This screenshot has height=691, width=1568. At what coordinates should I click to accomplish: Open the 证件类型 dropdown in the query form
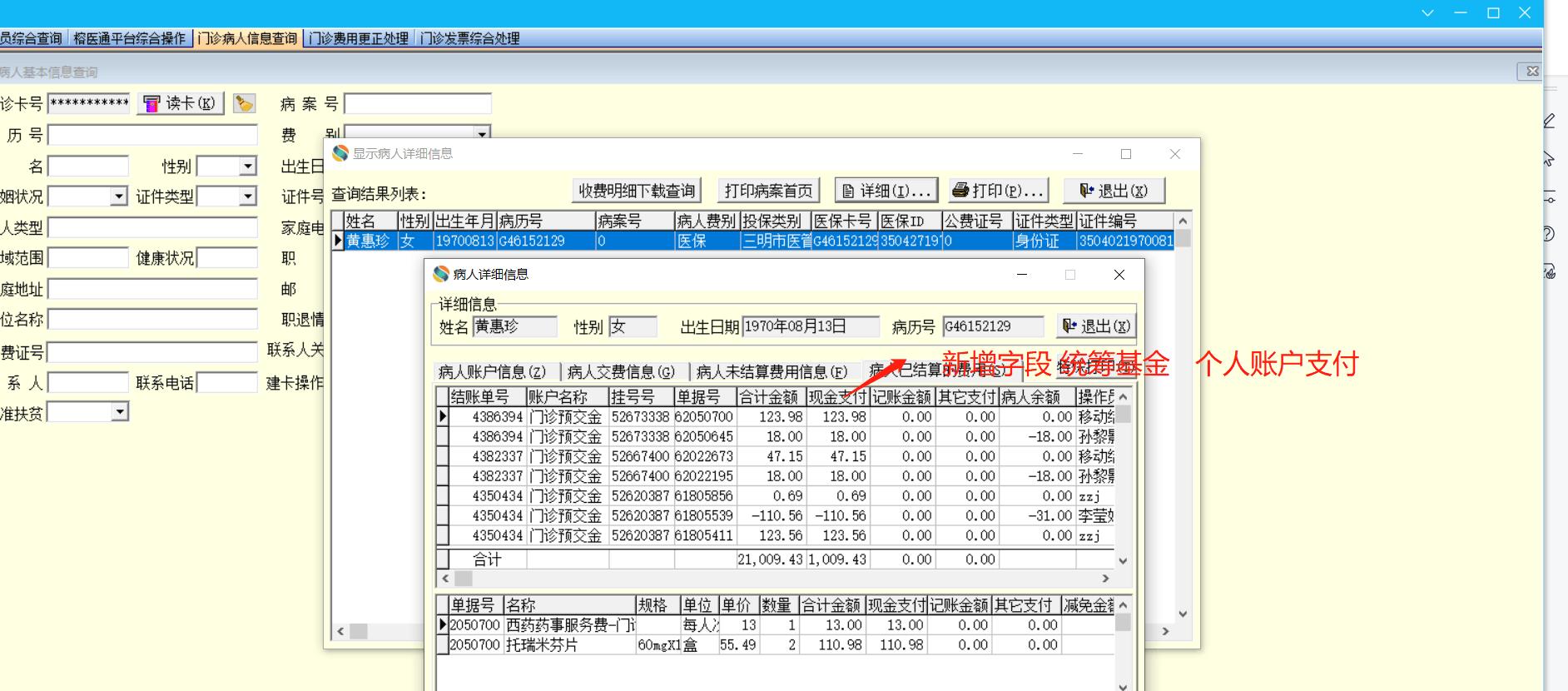pyautogui.click(x=248, y=196)
